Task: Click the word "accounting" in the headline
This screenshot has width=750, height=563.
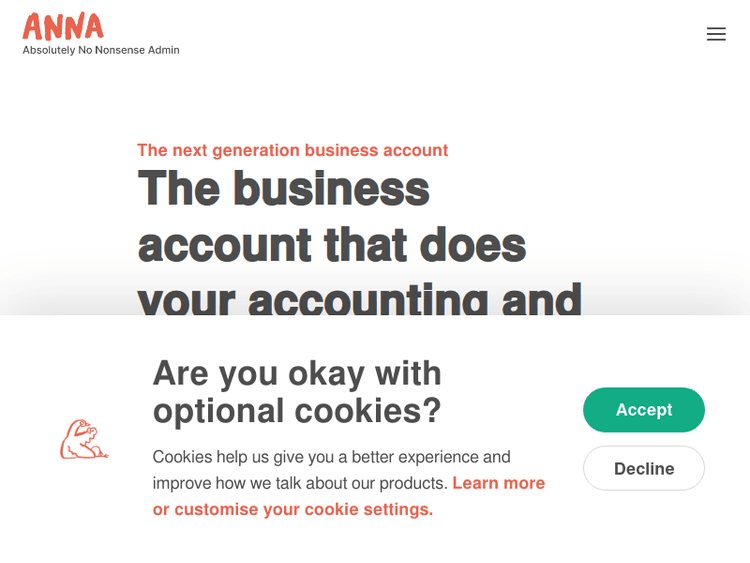Action: [368, 299]
